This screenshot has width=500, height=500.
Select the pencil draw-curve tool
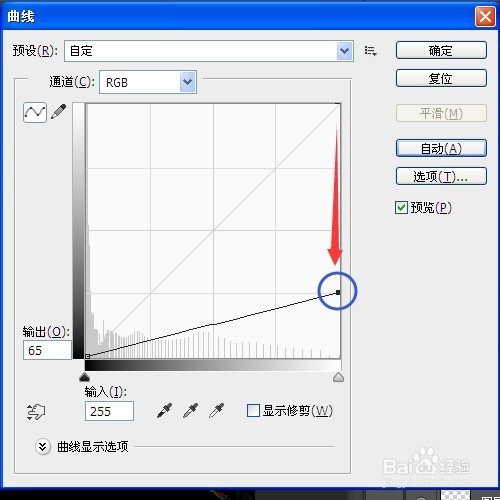pyautogui.click(x=58, y=112)
